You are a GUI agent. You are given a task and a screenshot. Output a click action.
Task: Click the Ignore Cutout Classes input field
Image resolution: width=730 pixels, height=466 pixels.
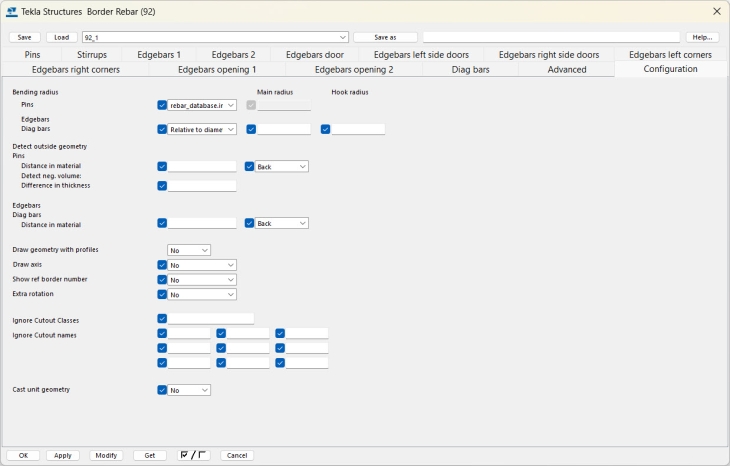(x=210, y=319)
